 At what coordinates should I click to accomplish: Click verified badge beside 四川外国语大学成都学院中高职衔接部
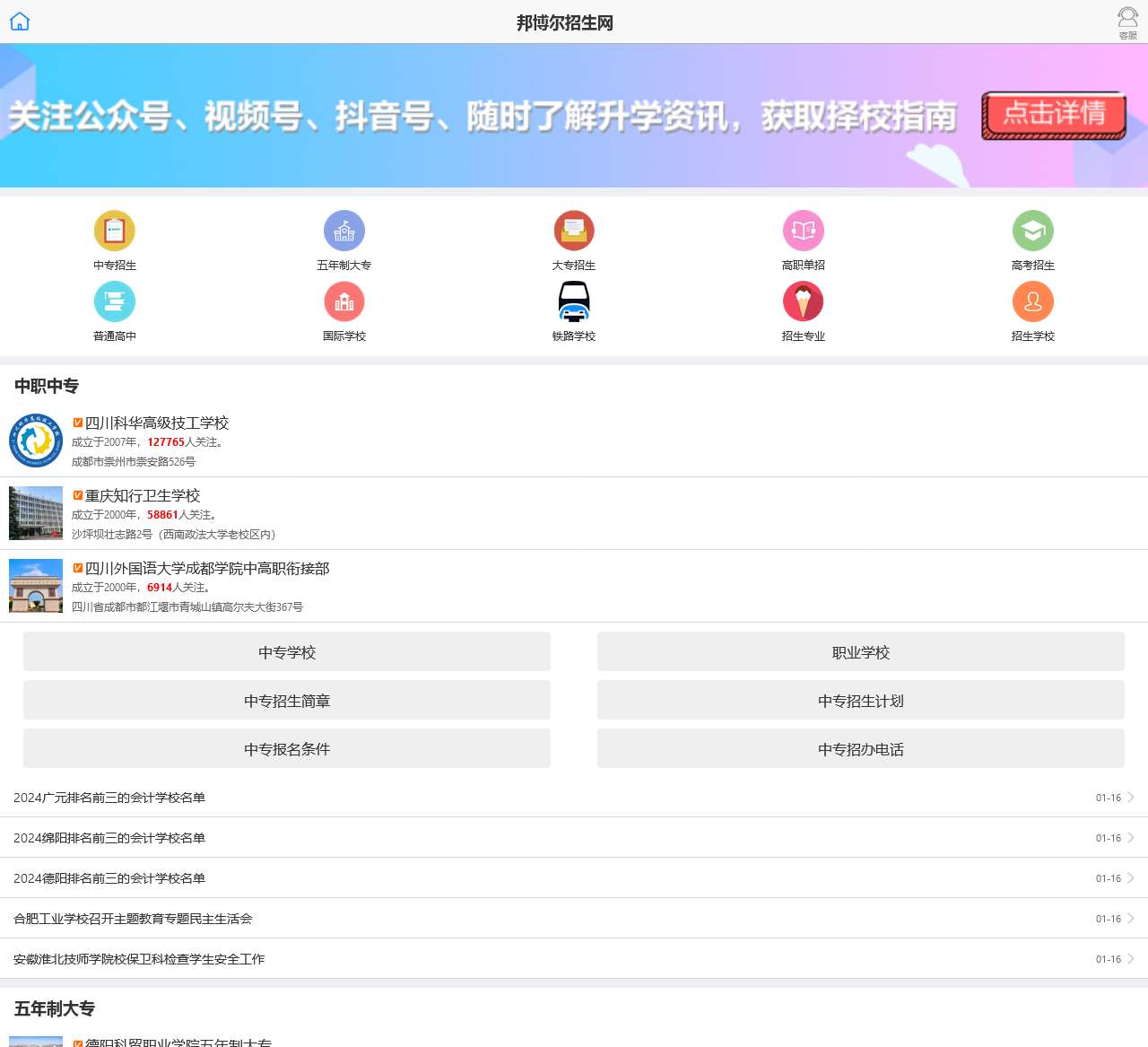pos(77,568)
